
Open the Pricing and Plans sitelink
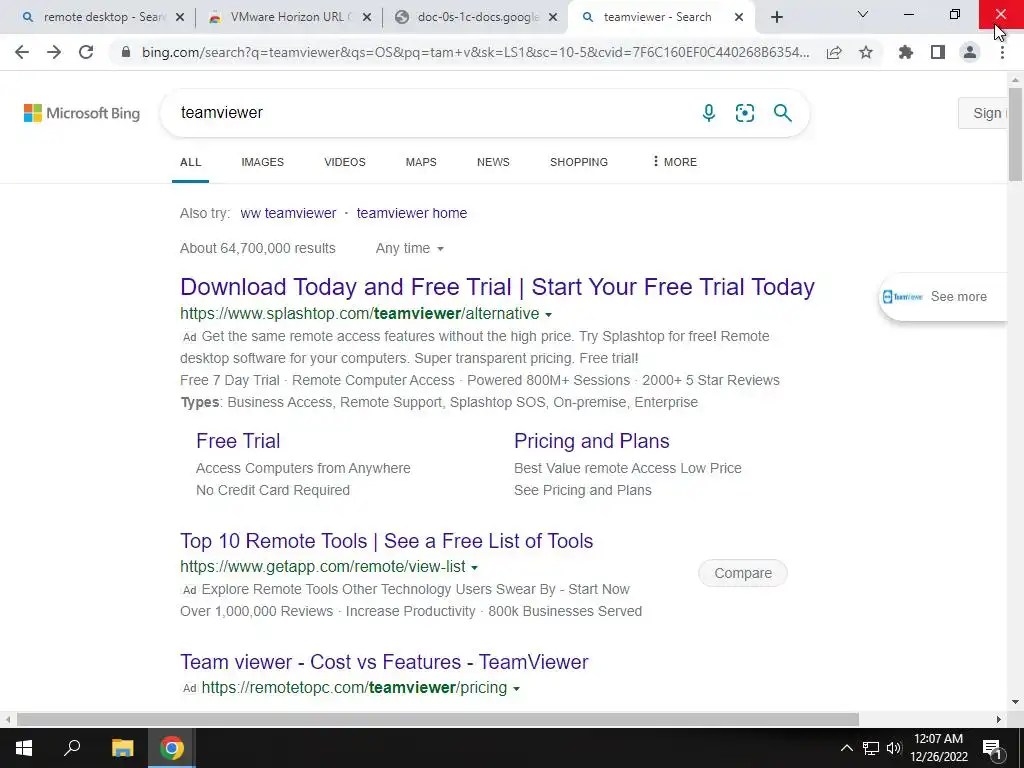click(592, 441)
